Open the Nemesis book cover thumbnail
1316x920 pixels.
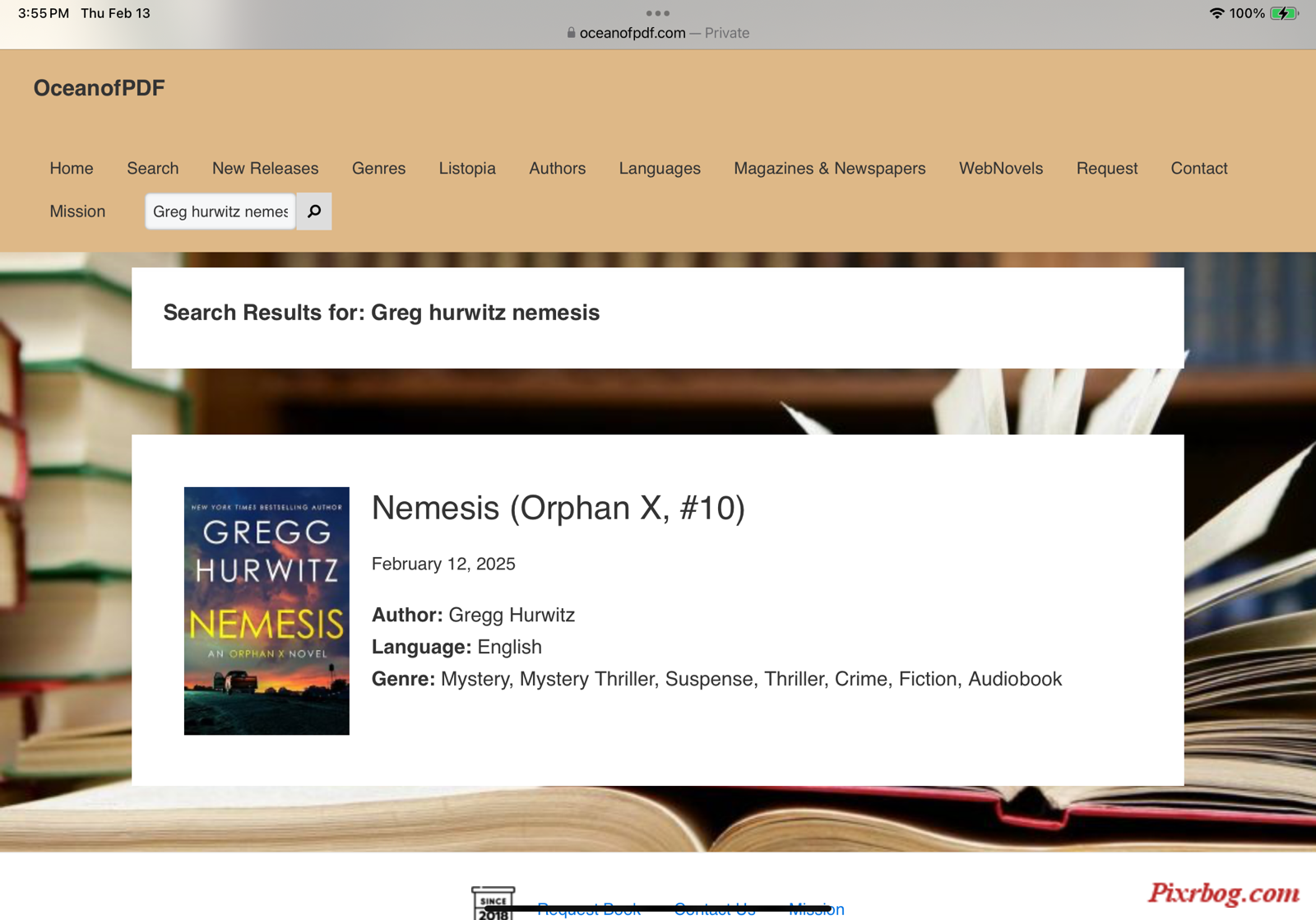point(266,611)
